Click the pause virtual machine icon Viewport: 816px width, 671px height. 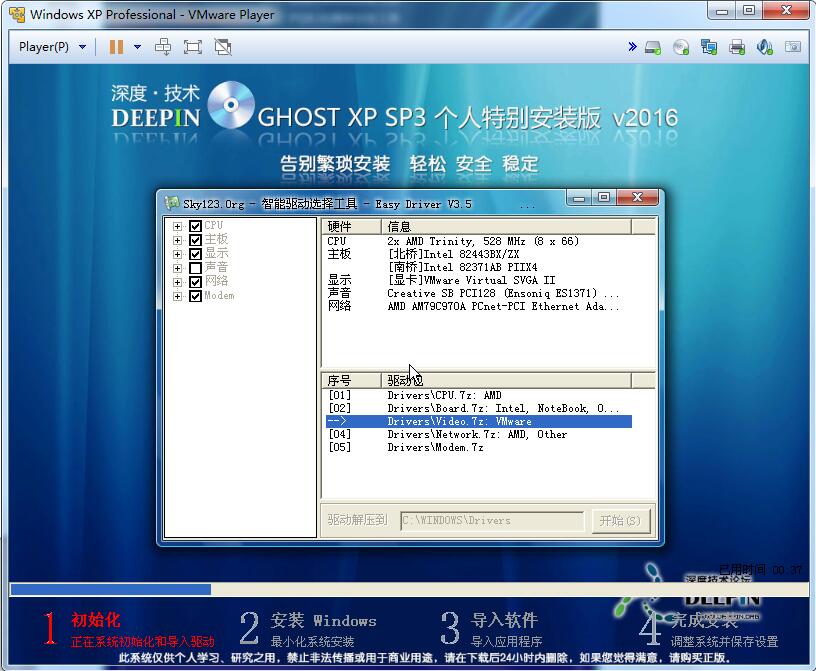[x=116, y=47]
